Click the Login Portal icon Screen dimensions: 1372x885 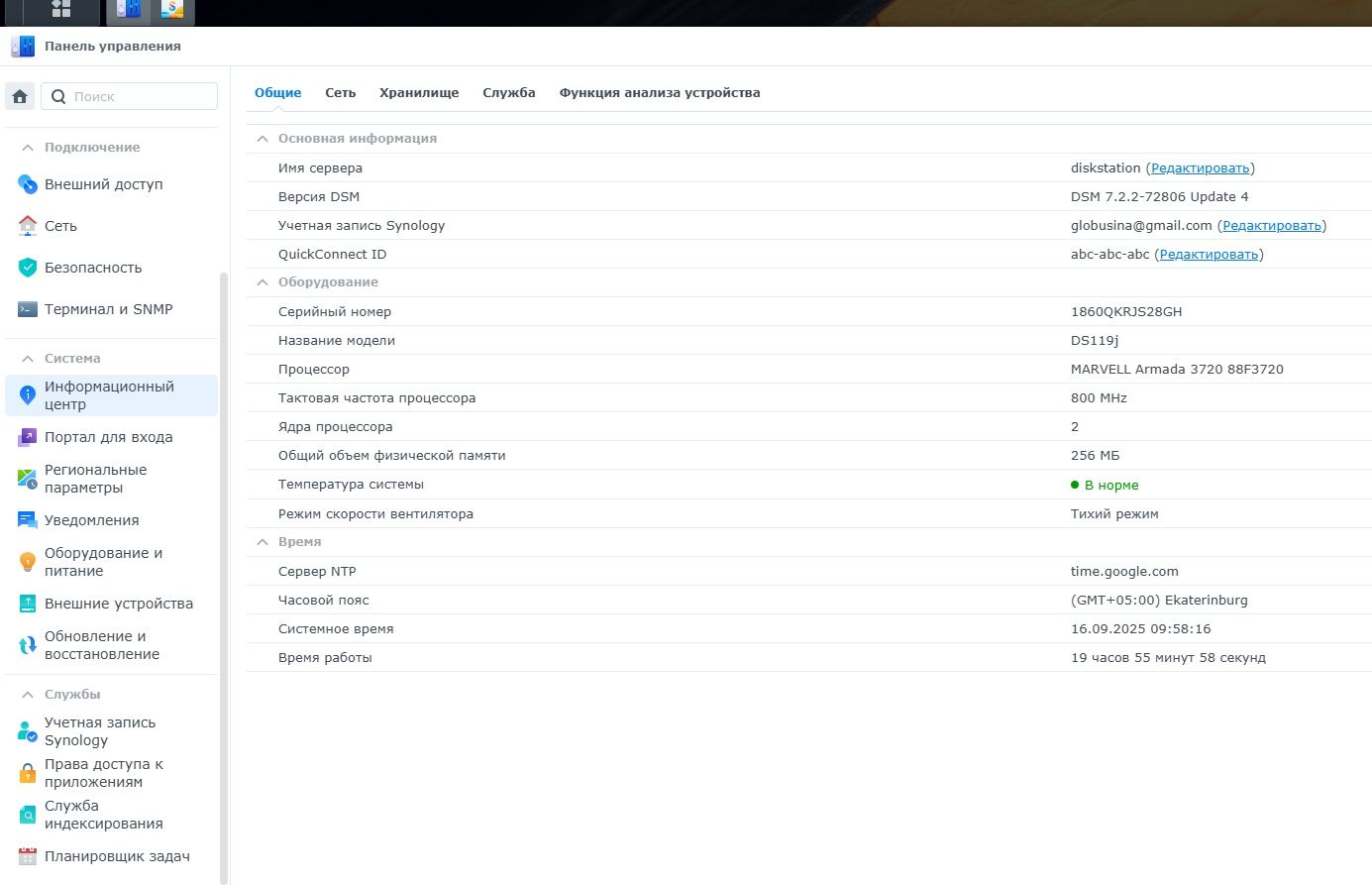(28, 437)
